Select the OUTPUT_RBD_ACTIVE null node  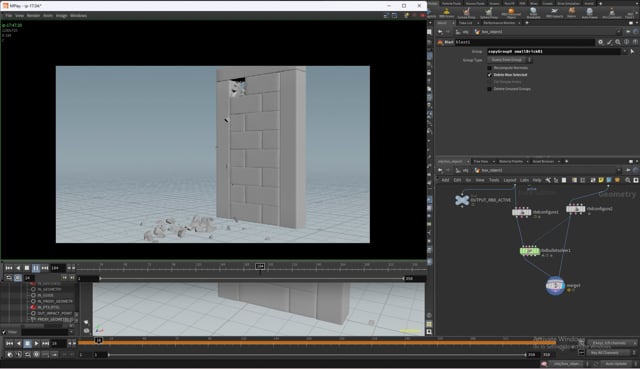coord(462,200)
